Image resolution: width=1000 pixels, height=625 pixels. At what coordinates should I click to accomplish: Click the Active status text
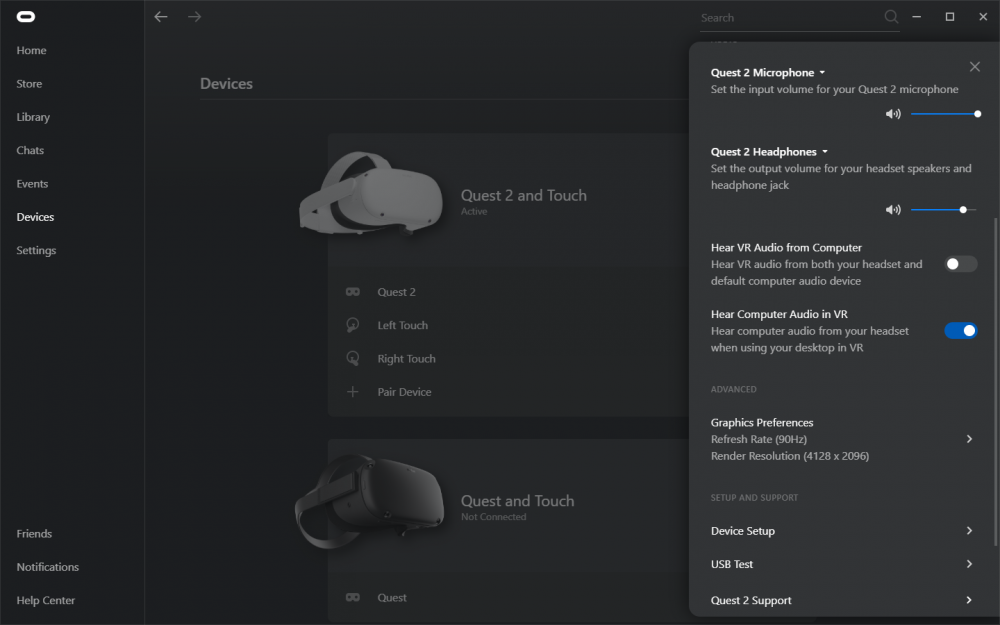pos(474,212)
